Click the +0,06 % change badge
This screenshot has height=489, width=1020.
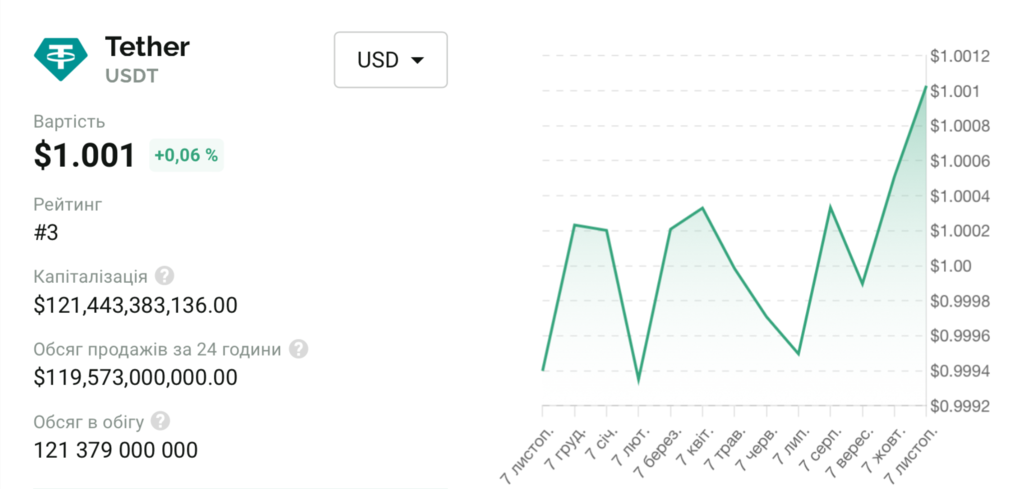click(186, 155)
